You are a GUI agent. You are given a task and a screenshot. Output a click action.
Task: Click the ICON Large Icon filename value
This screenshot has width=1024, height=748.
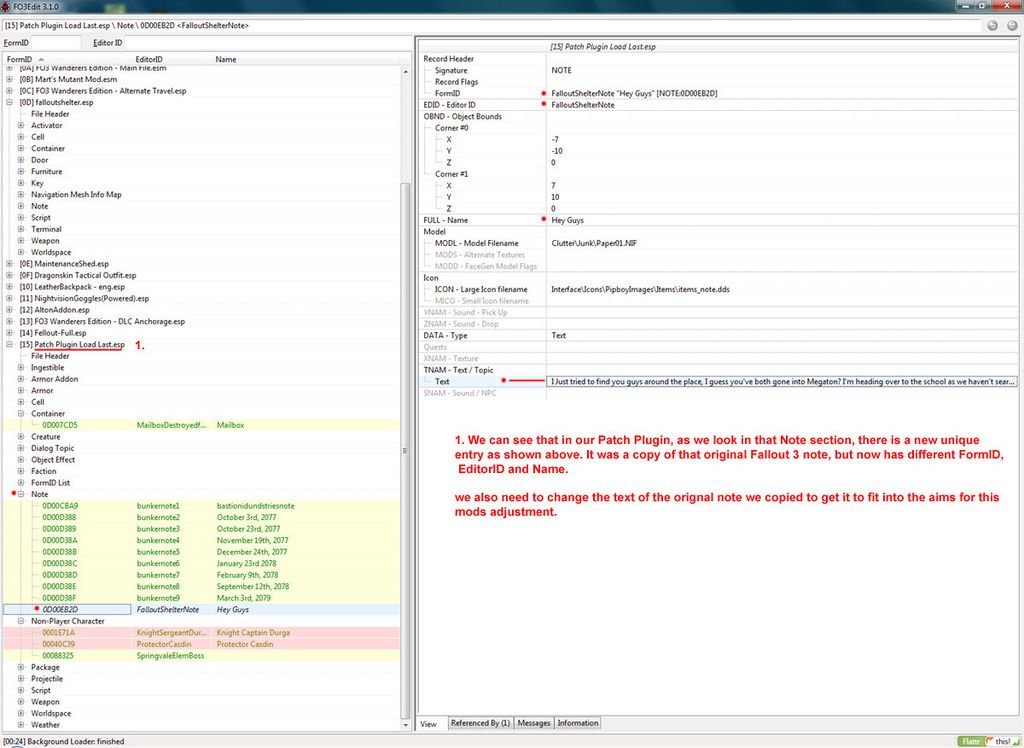coord(640,289)
